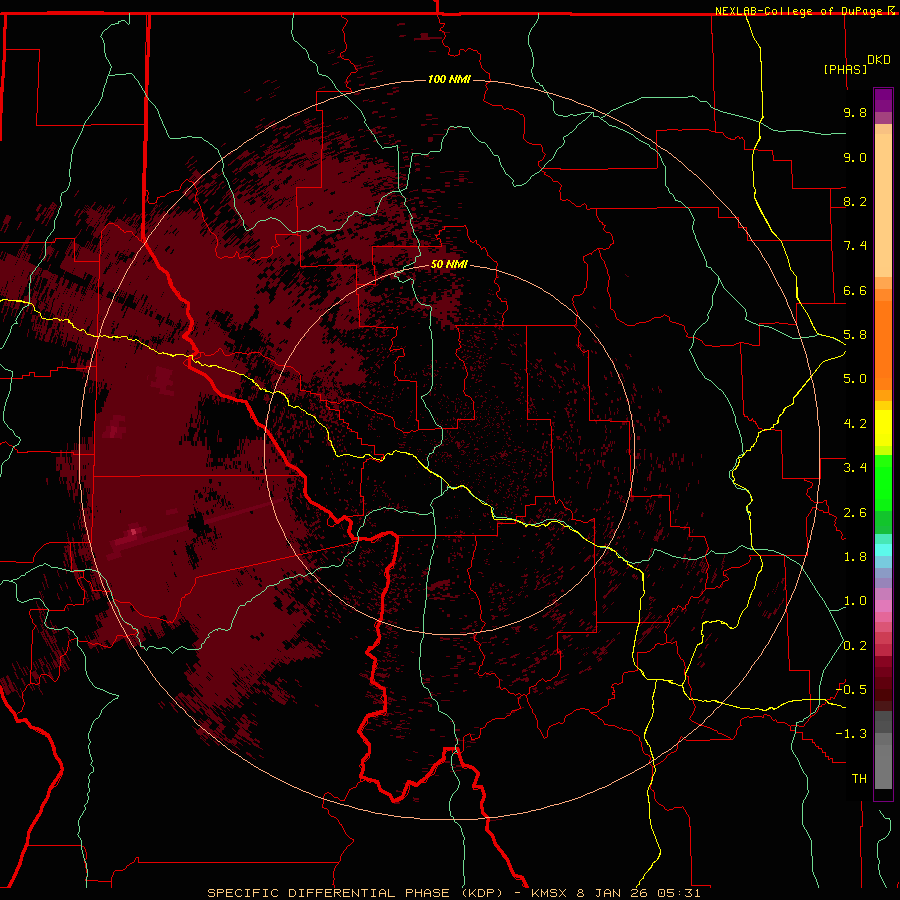This screenshot has height=900, width=900.
Task: Click the KMSX station identifier in the caption
Action: click(x=551, y=893)
